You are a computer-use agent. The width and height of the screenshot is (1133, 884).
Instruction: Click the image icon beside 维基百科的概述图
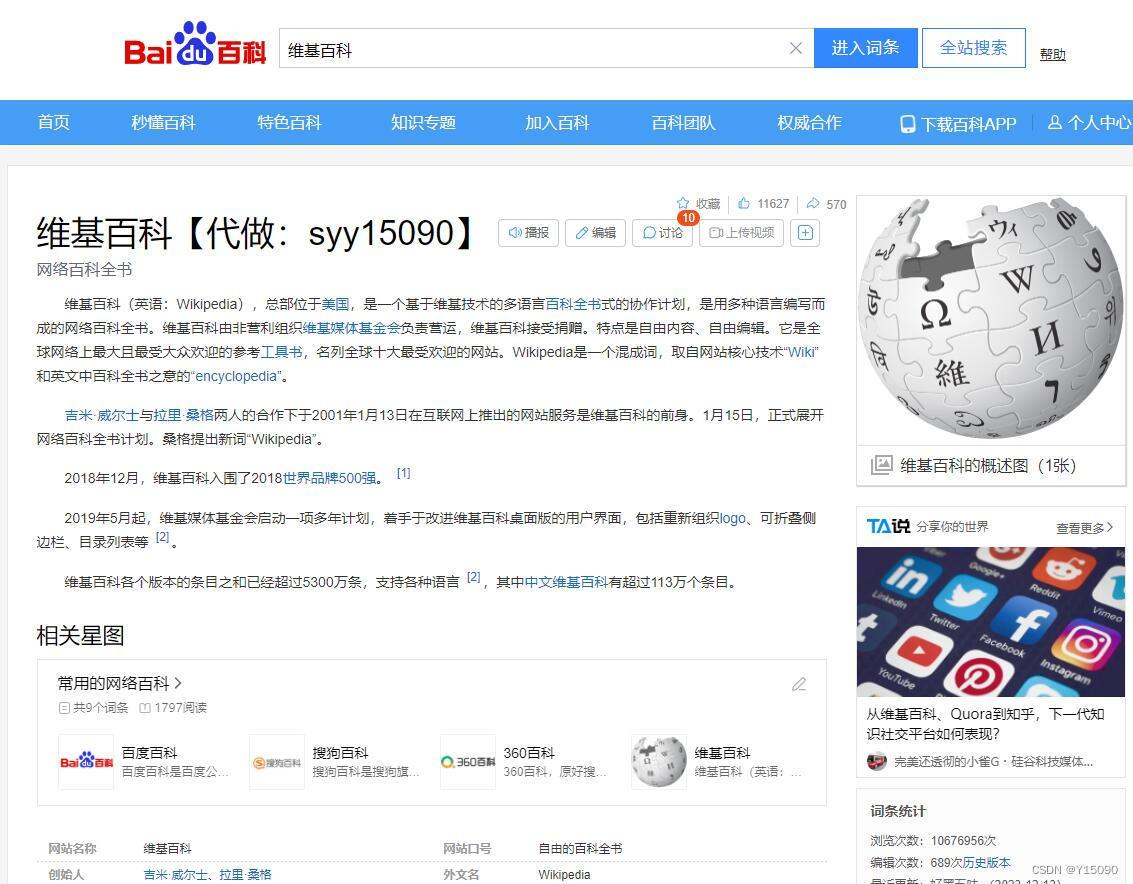click(x=884, y=465)
